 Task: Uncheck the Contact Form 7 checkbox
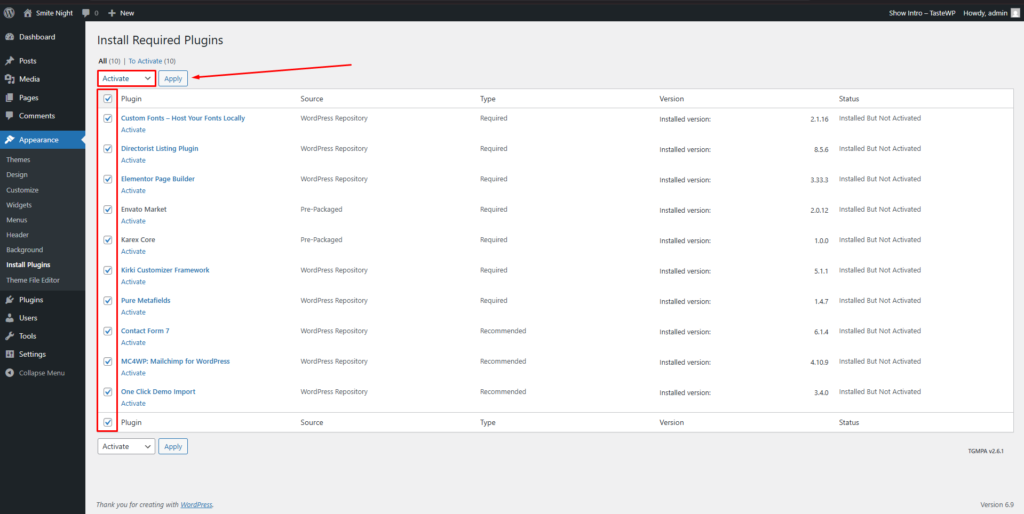tap(108, 331)
